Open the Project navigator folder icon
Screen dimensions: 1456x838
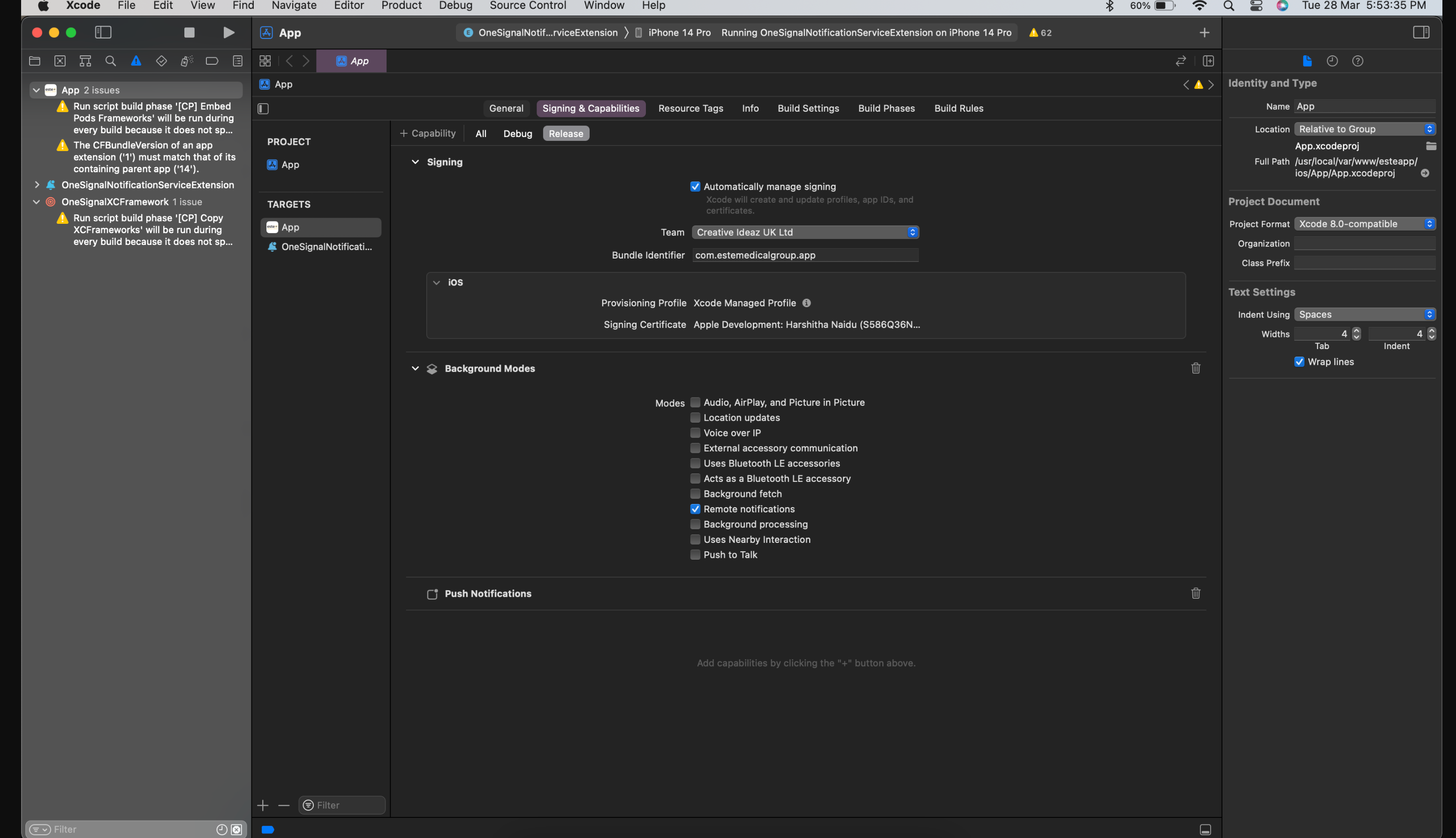35,61
